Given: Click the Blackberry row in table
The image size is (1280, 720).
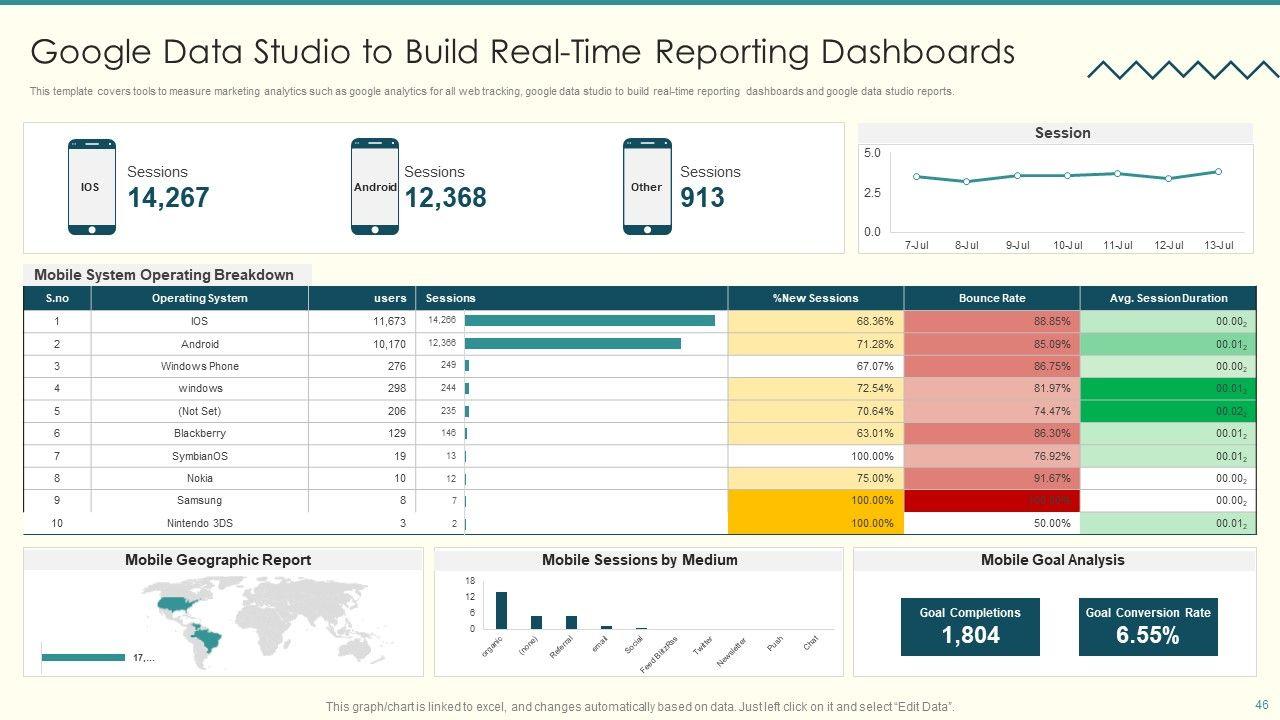Looking at the screenshot, I should [x=199, y=433].
